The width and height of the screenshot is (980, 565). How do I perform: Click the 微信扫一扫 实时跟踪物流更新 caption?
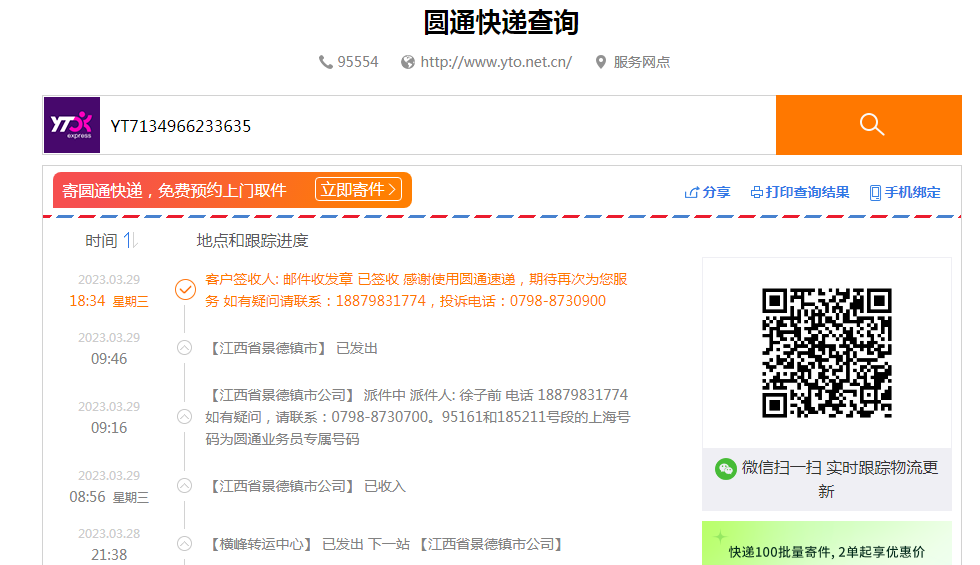[x=839, y=479]
